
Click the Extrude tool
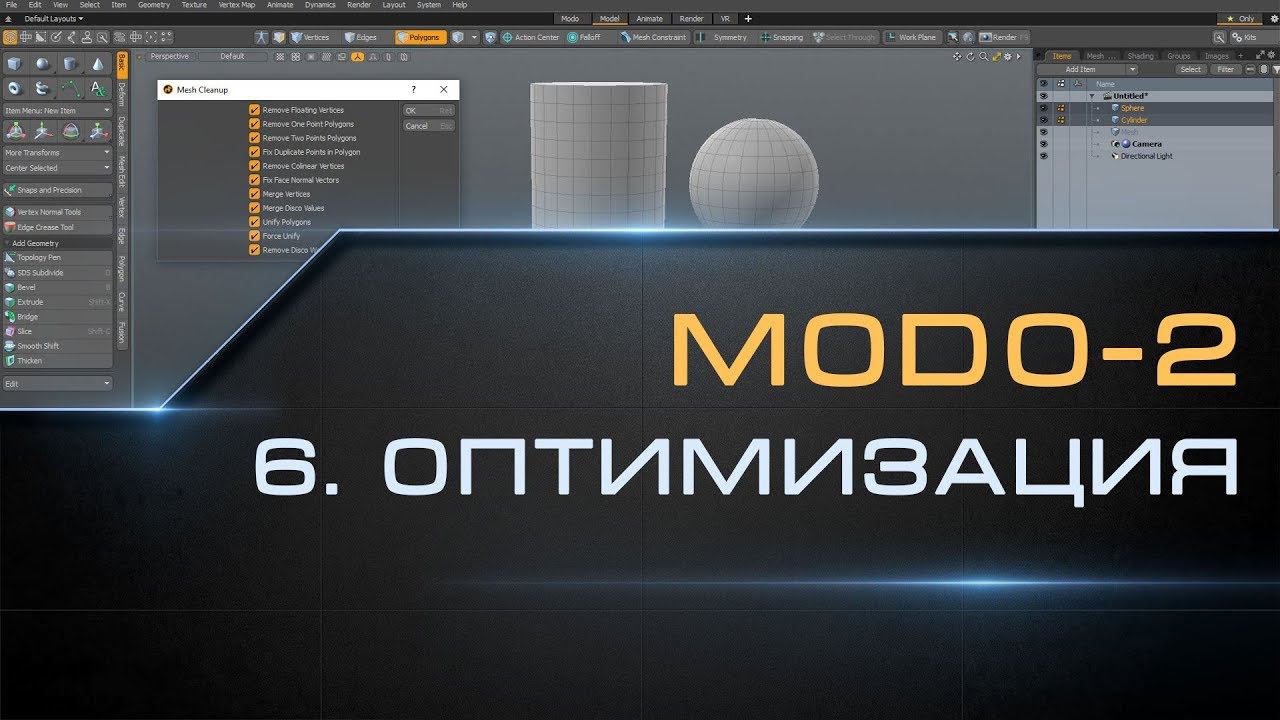[x=58, y=302]
